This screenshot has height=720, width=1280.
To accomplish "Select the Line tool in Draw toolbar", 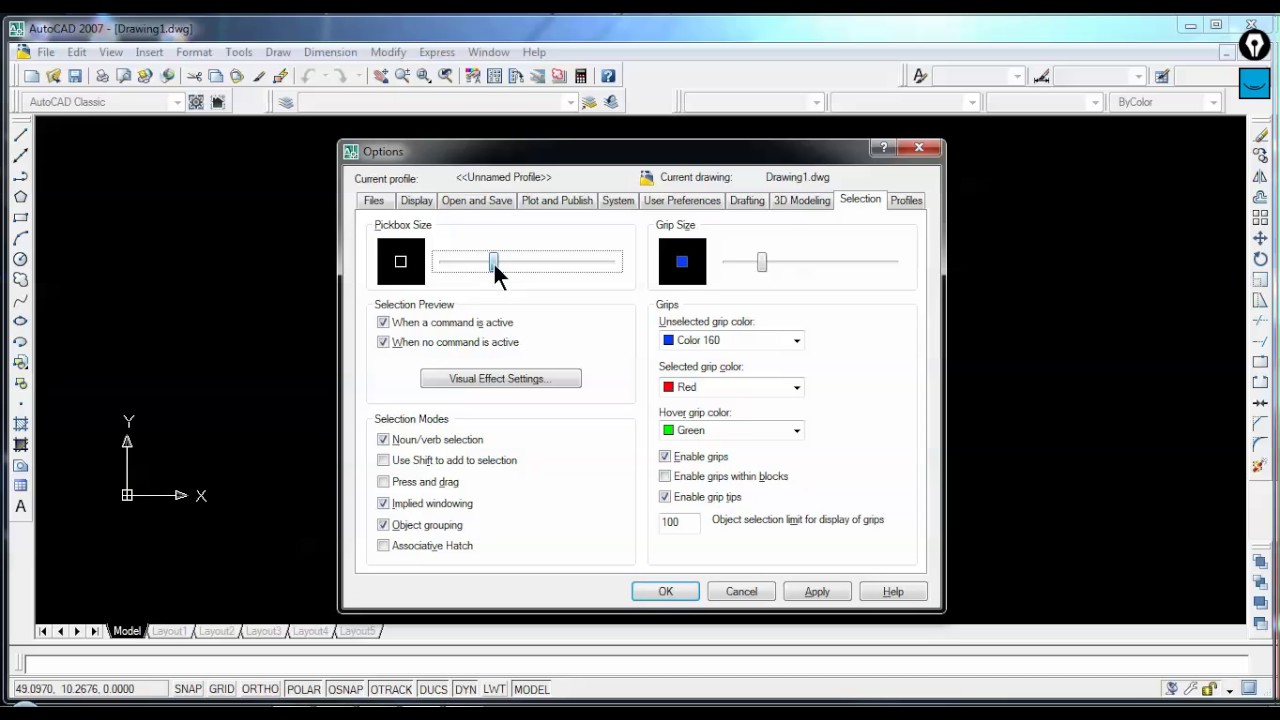I will coord(20,135).
